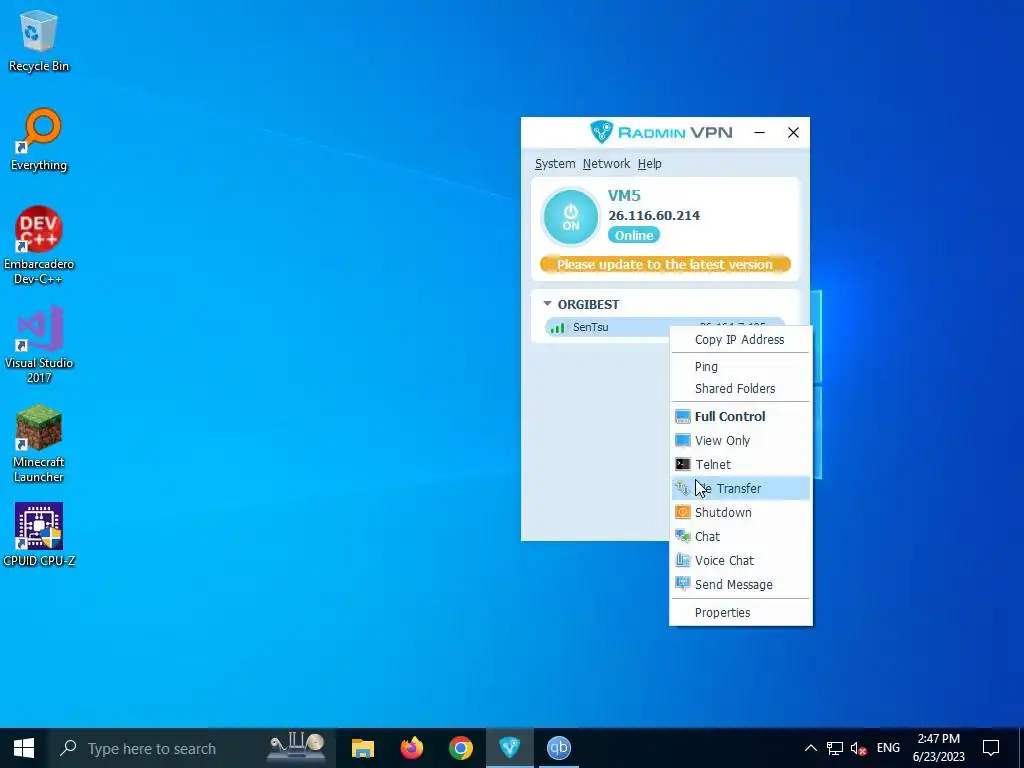Click the Chat icon in menu
The image size is (1024, 768).
point(682,537)
